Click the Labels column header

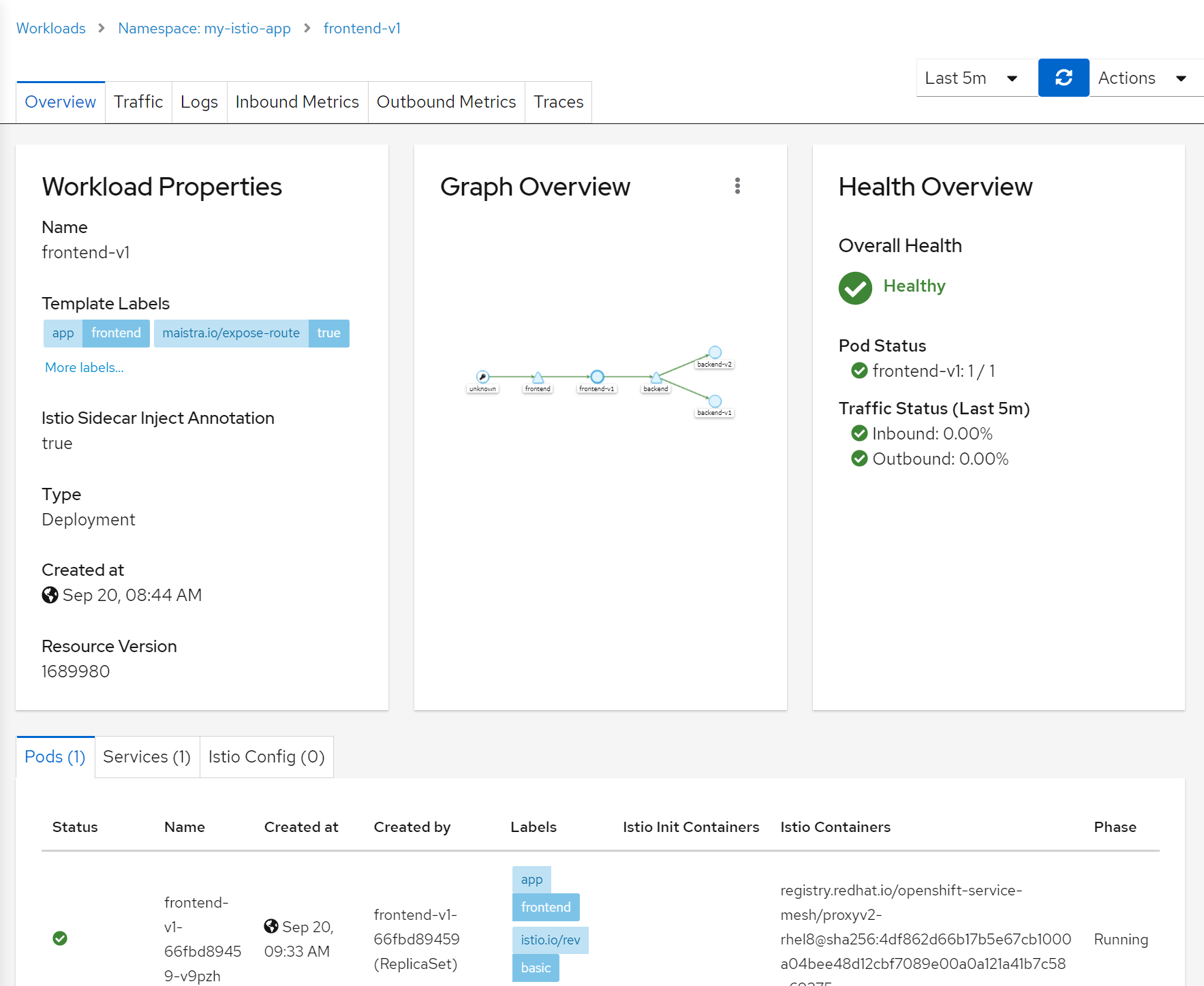coord(534,827)
